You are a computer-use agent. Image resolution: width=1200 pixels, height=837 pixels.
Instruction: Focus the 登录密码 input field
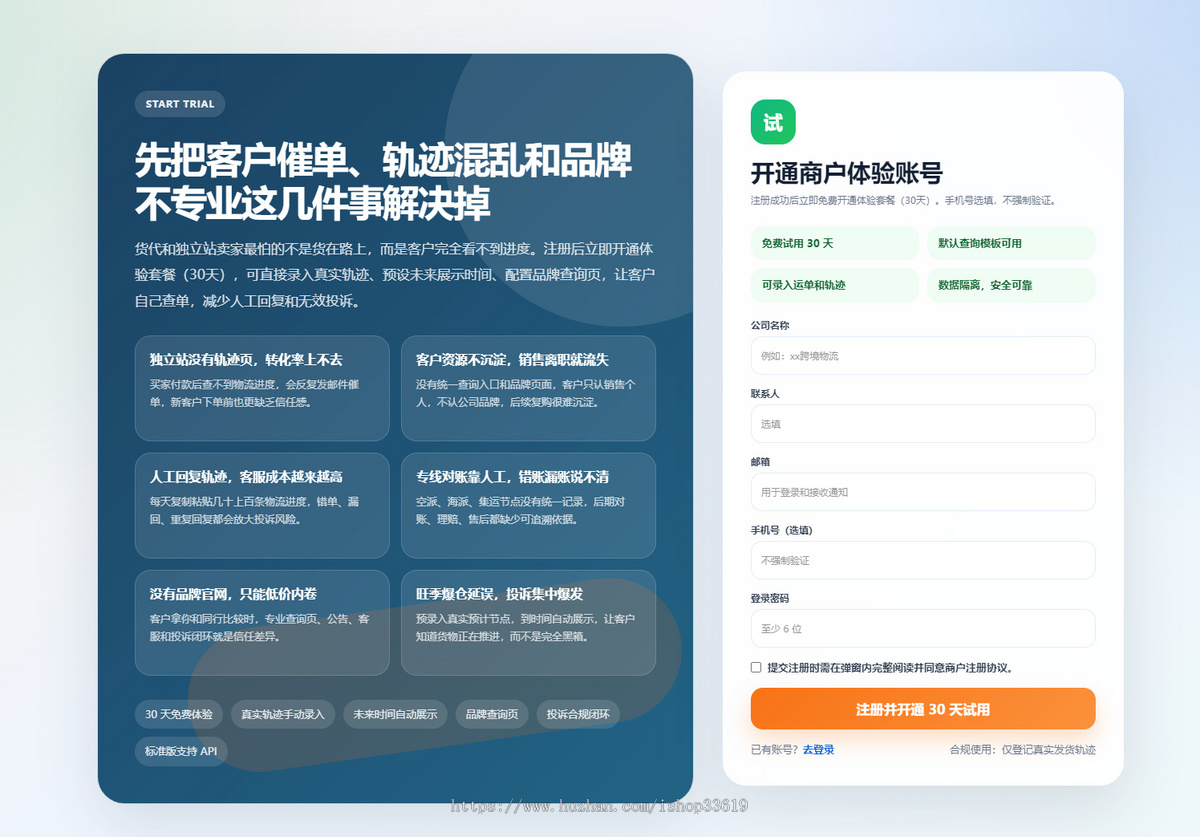pos(923,628)
